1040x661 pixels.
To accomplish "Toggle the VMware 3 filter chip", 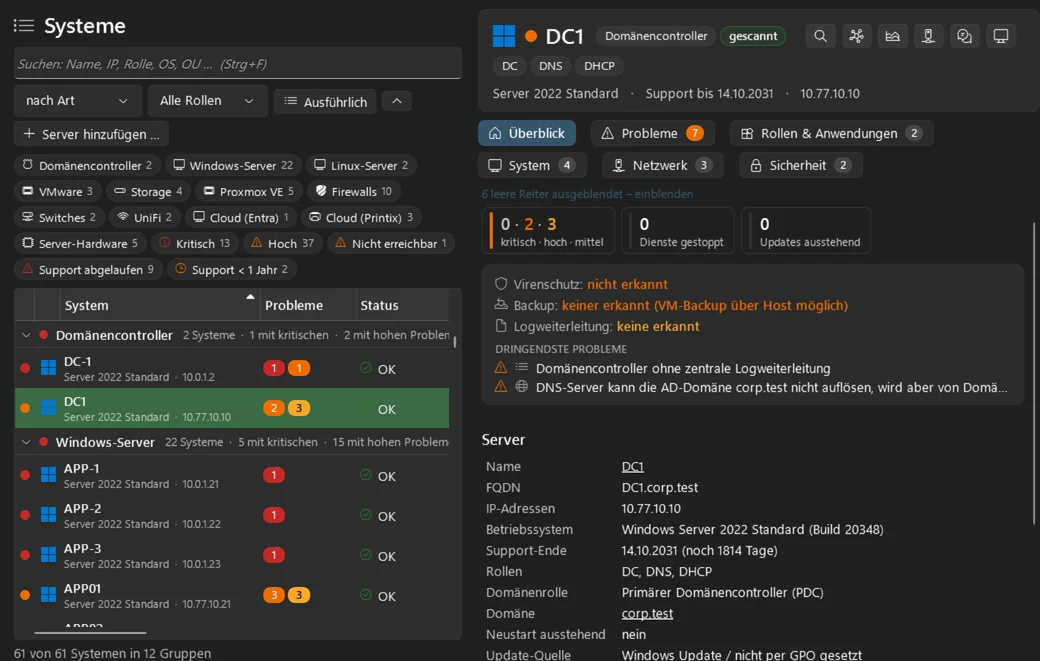I will 58,192.
